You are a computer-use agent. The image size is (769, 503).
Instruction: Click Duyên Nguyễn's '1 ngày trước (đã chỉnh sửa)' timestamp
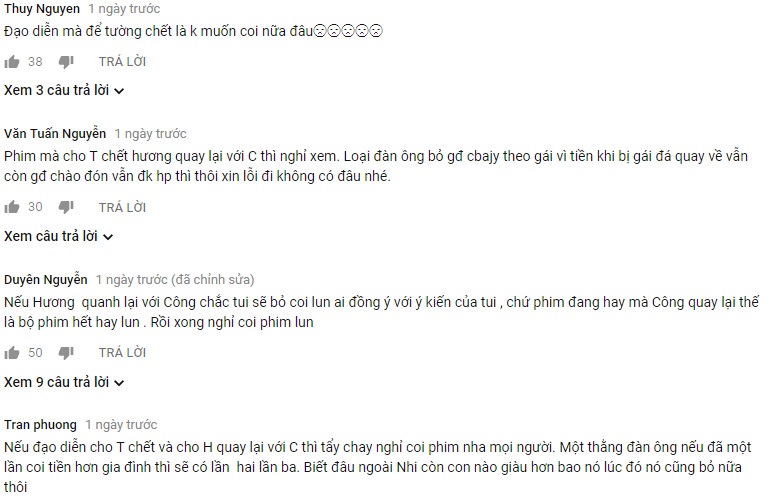point(175,279)
